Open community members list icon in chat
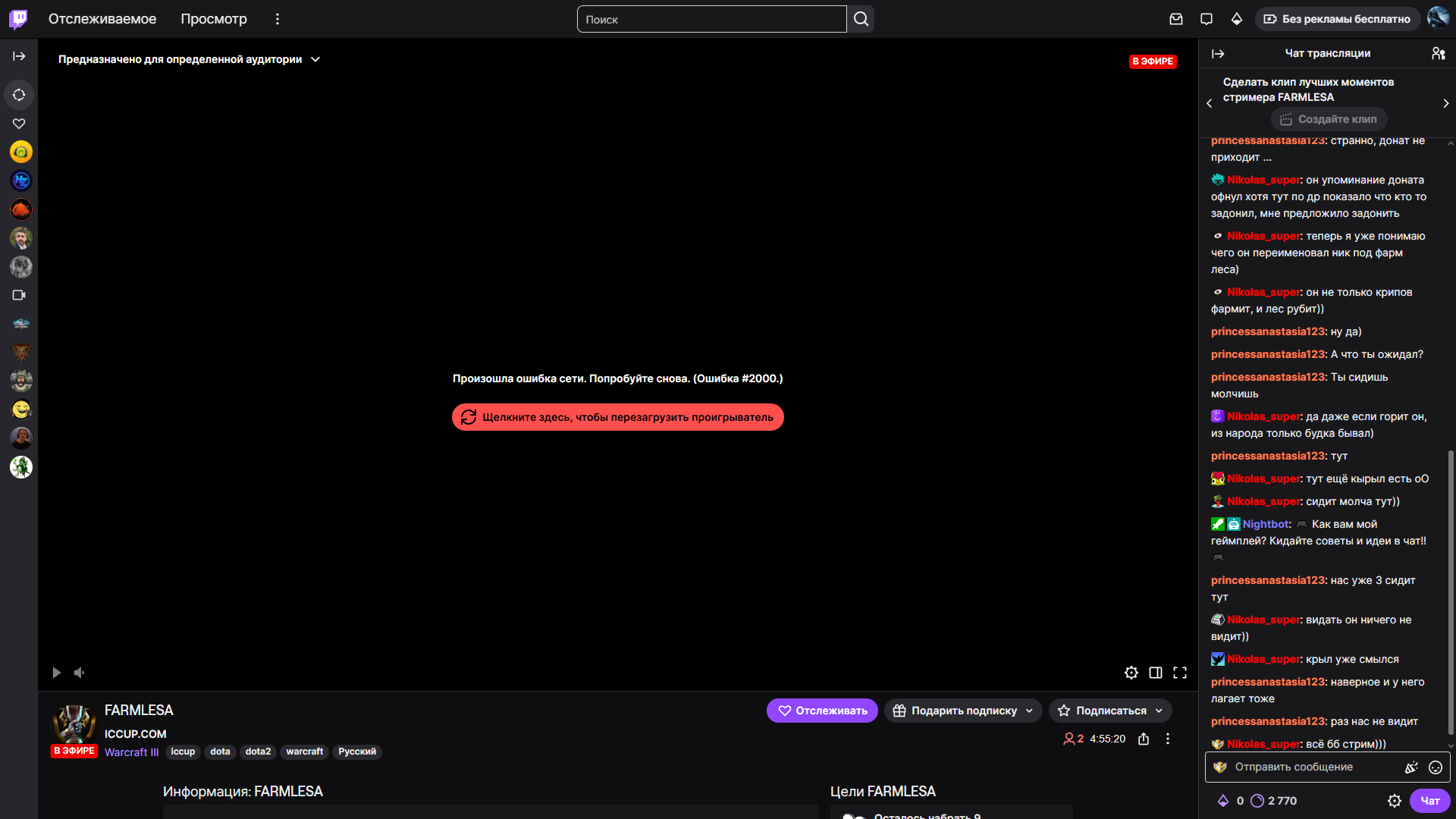This screenshot has width=1456, height=819. click(x=1438, y=53)
